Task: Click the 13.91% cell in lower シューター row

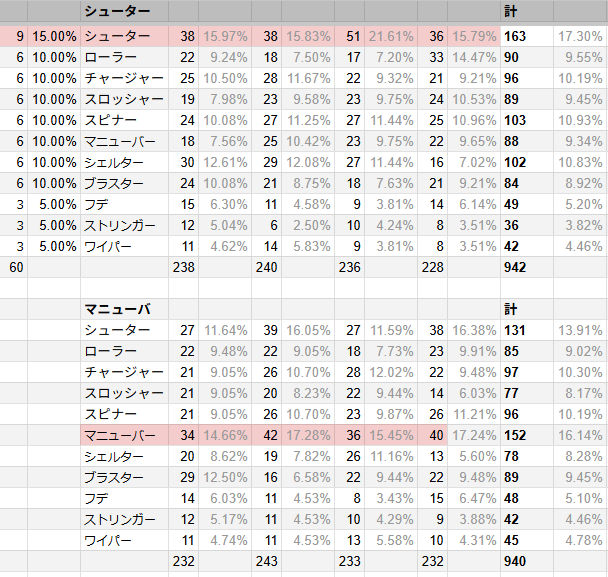Action: coord(580,330)
